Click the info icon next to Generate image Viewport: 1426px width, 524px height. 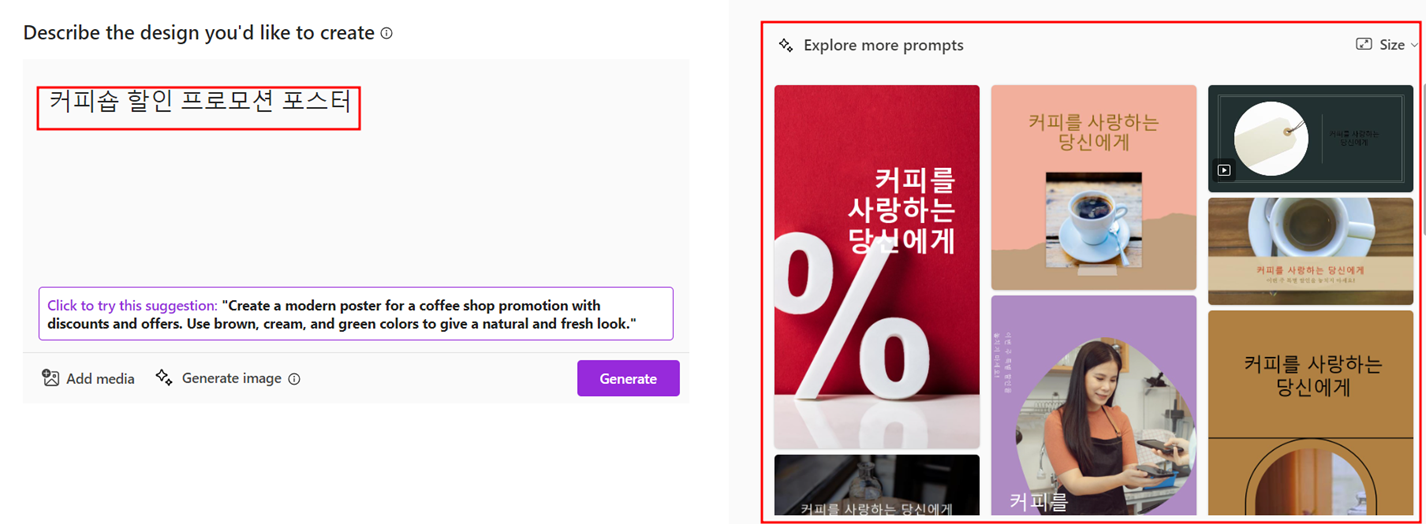[294, 379]
